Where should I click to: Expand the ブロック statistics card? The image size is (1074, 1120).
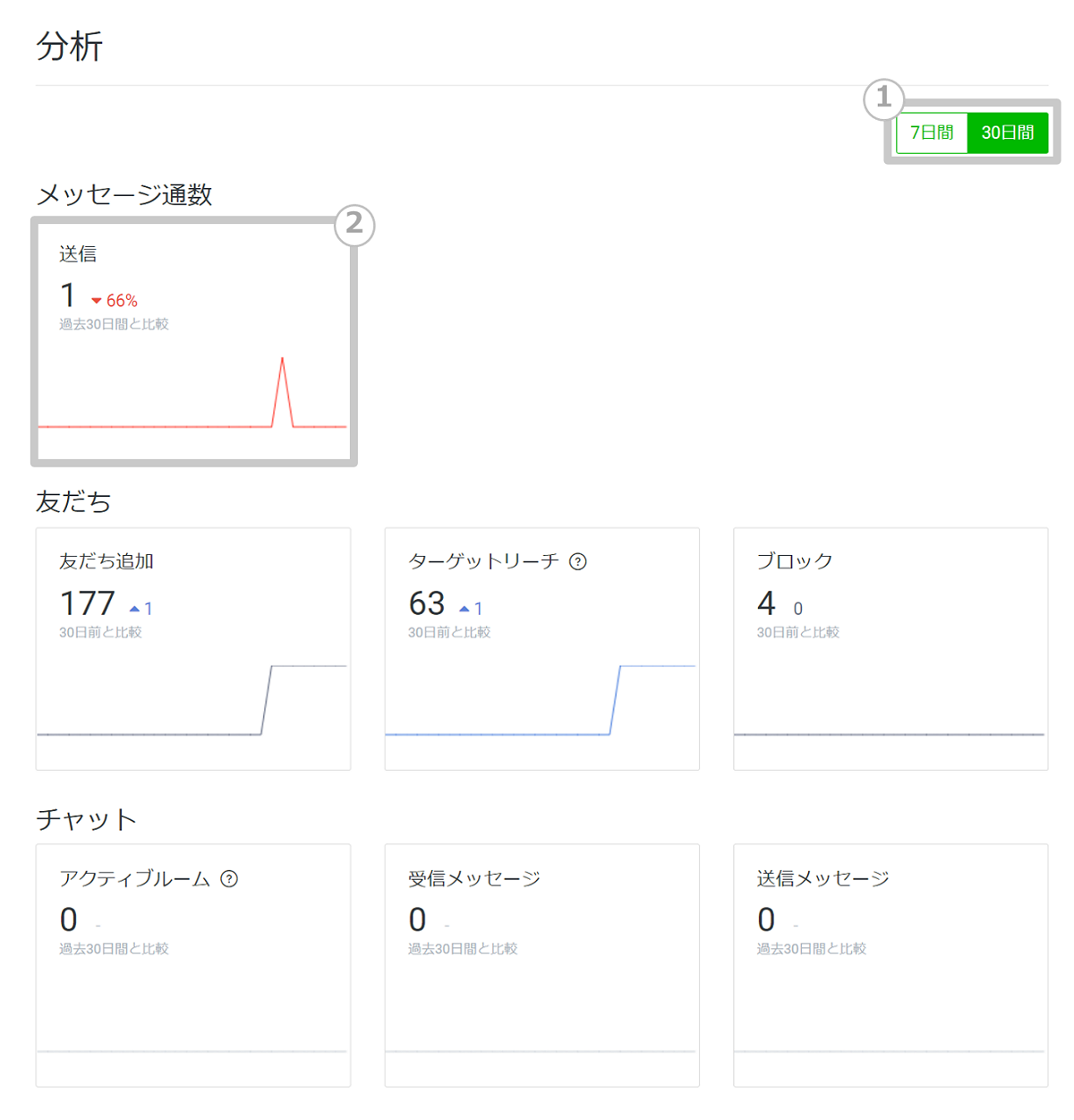coord(890,648)
